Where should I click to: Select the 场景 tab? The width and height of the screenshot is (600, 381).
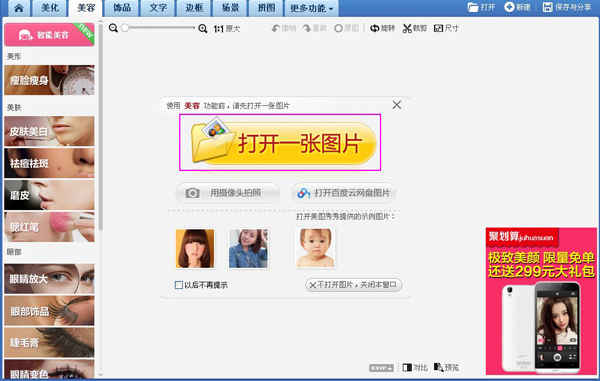pyautogui.click(x=230, y=8)
